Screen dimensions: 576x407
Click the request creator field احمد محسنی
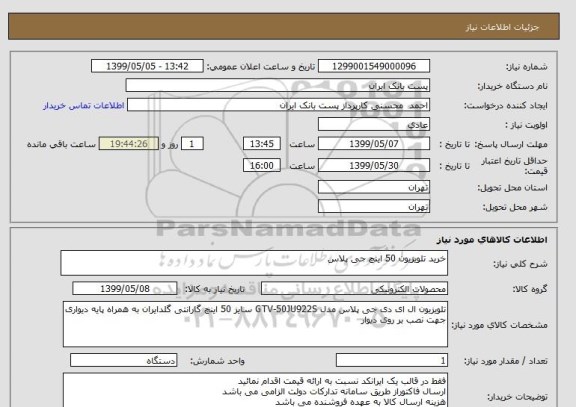pos(278,105)
